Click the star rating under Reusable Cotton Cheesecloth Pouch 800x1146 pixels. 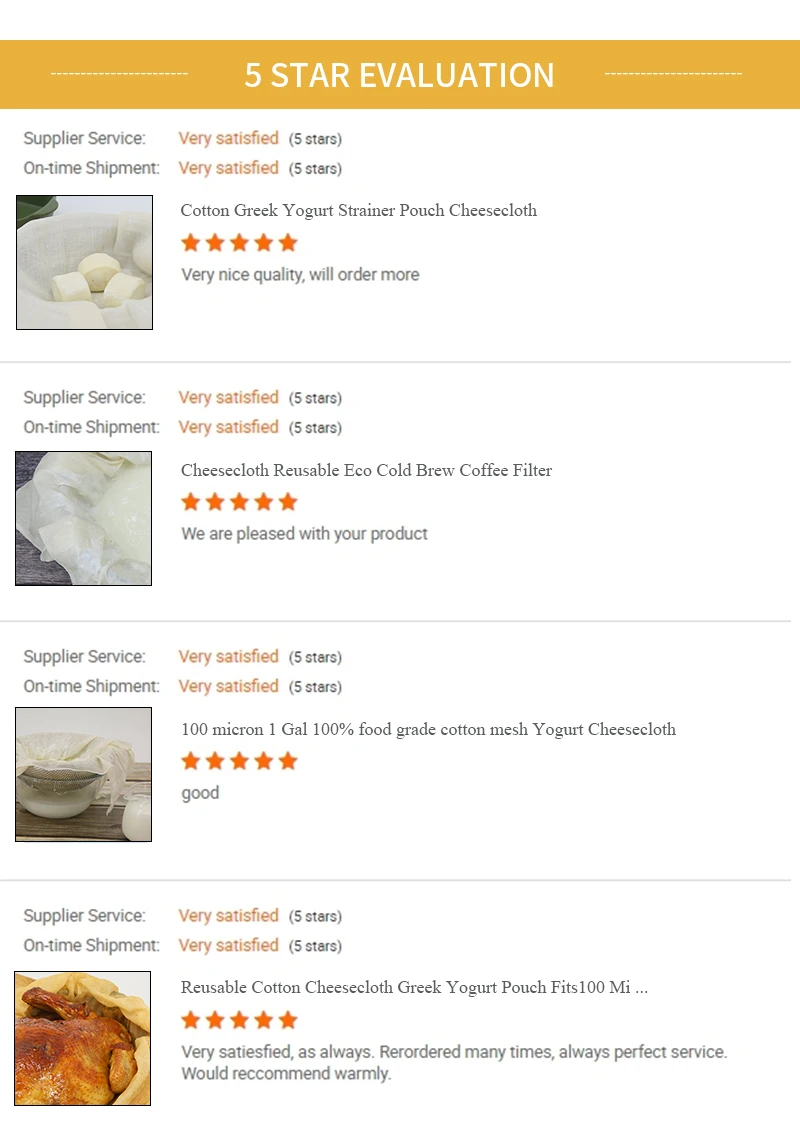(239, 1020)
